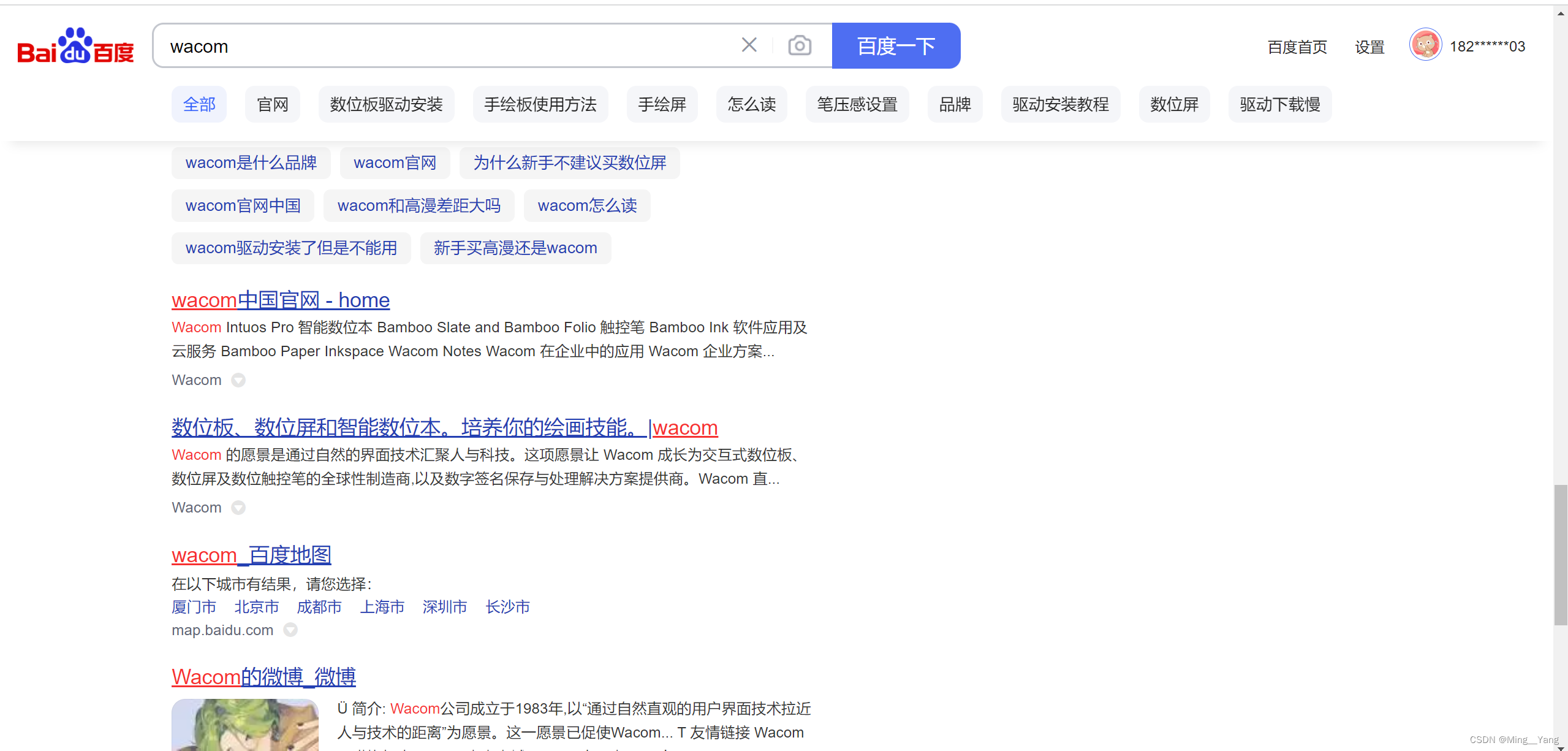Clear the search box with the X icon

[749, 45]
